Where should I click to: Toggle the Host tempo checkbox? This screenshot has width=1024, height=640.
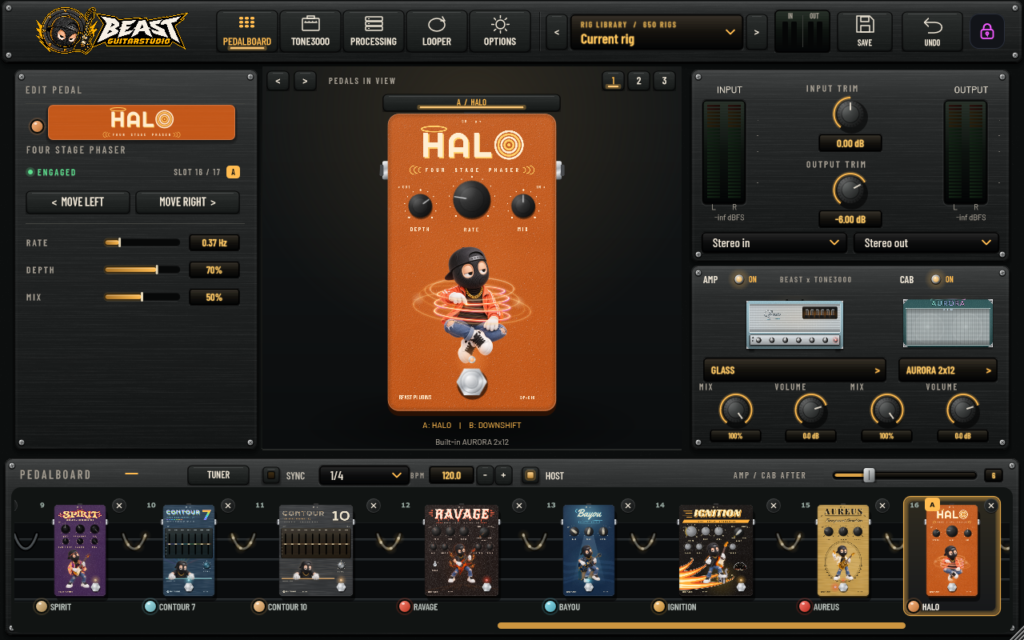pos(530,475)
